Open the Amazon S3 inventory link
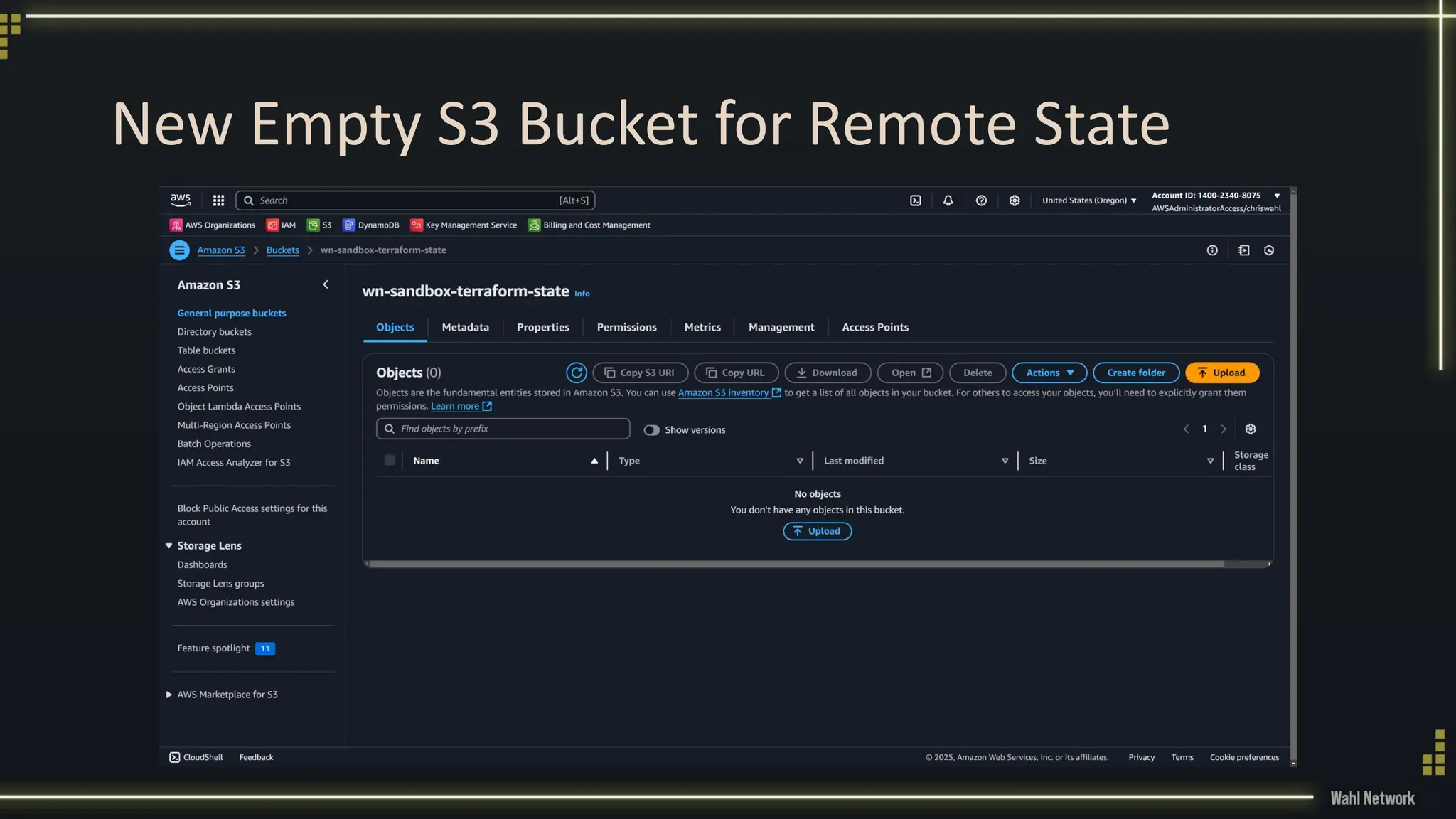 coord(729,392)
